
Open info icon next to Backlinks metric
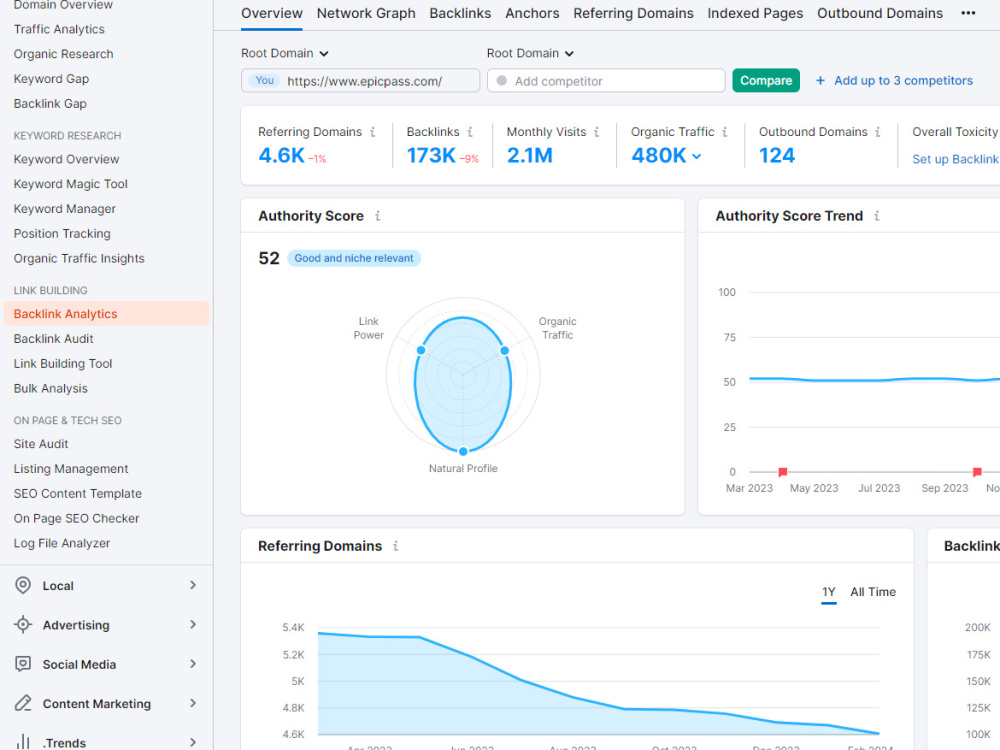click(470, 131)
